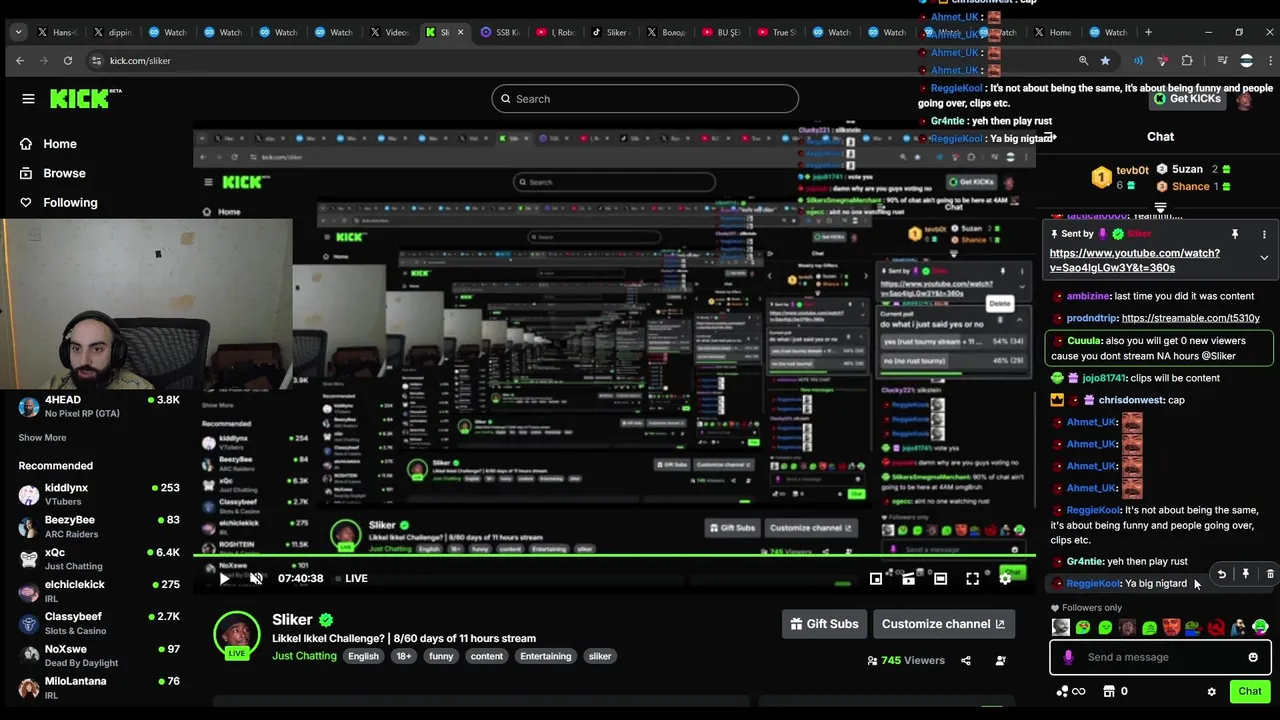The width and height of the screenshot is (1280, 720).
Task: Open NoXswe recommended channel
Action: tap(99, 655)
